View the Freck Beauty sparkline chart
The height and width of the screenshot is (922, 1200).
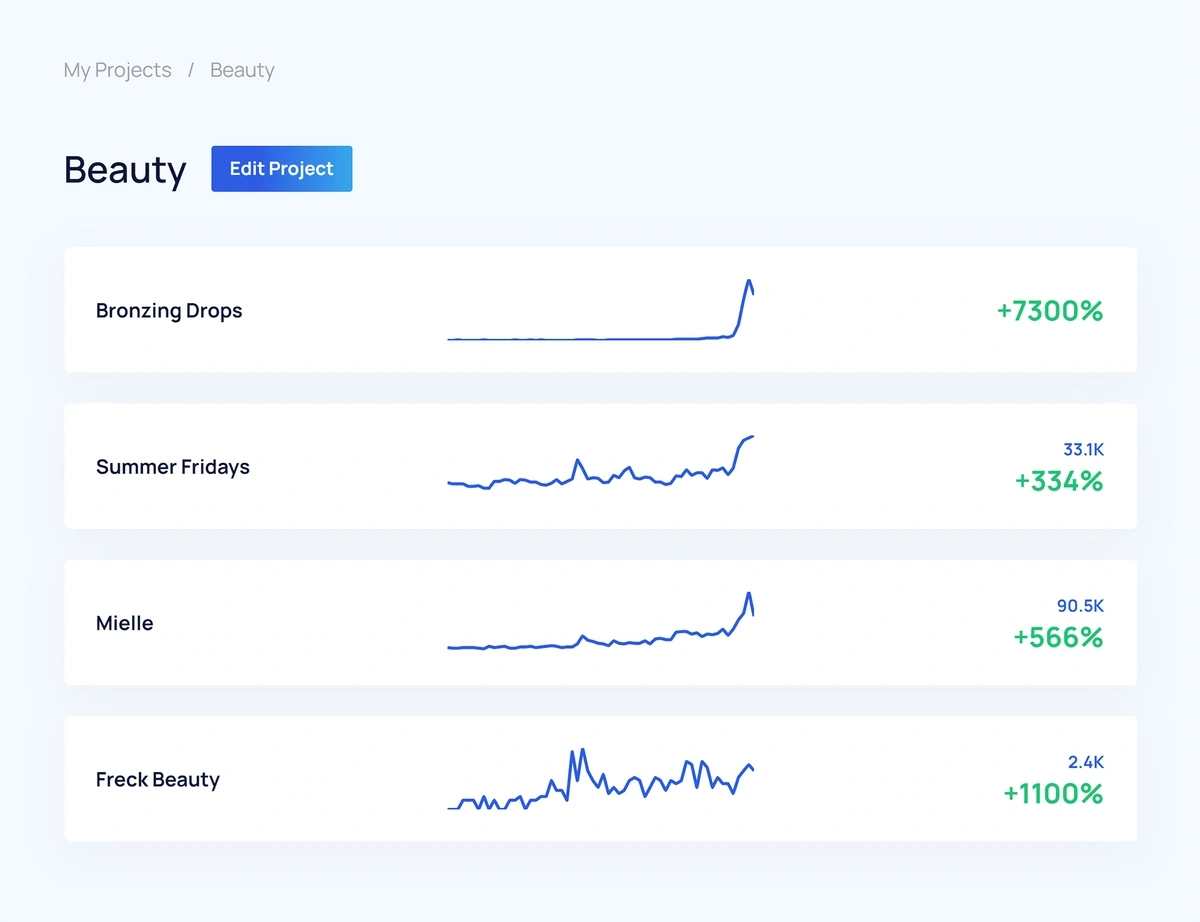(x=600, y=779)
